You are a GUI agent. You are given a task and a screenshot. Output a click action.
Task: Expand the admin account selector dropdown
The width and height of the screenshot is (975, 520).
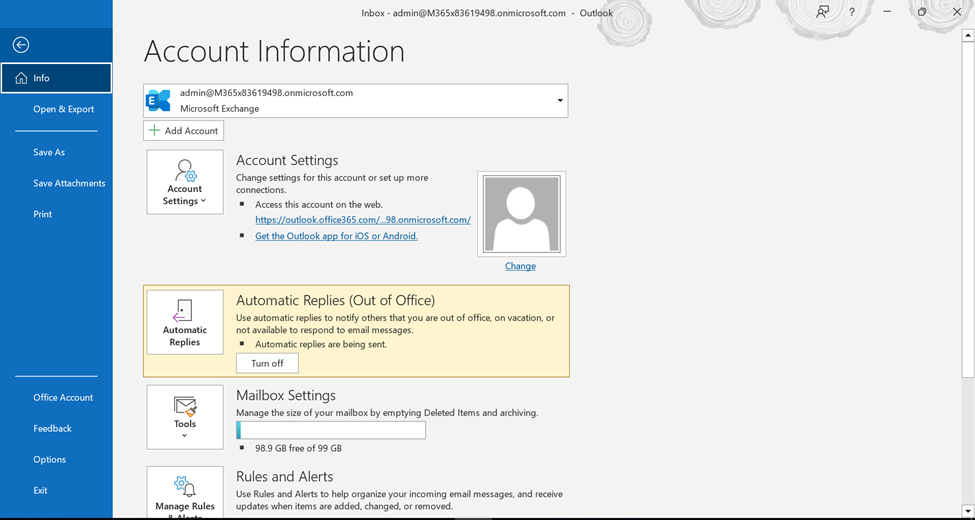[x=560, y=101]
